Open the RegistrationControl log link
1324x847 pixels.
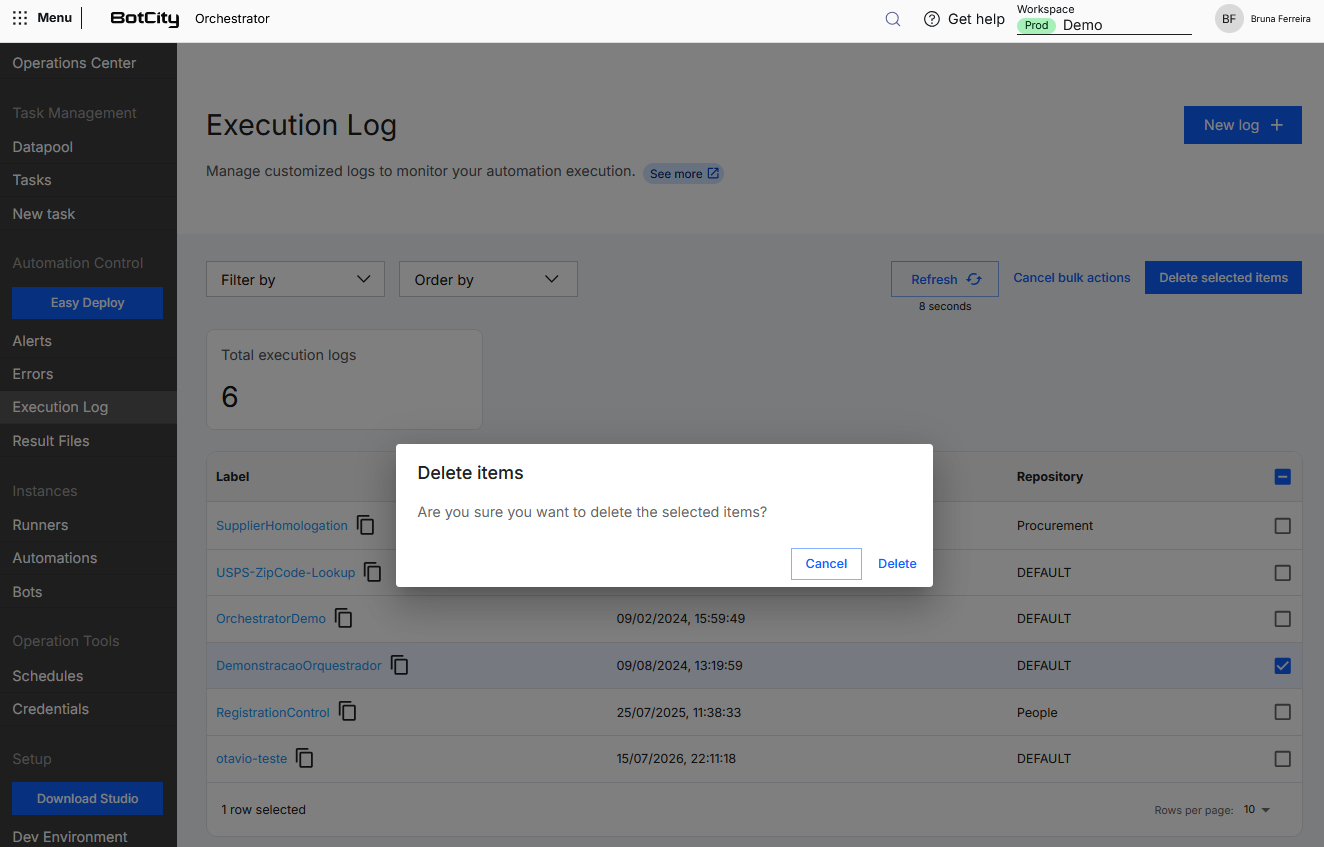click(273, 712)
